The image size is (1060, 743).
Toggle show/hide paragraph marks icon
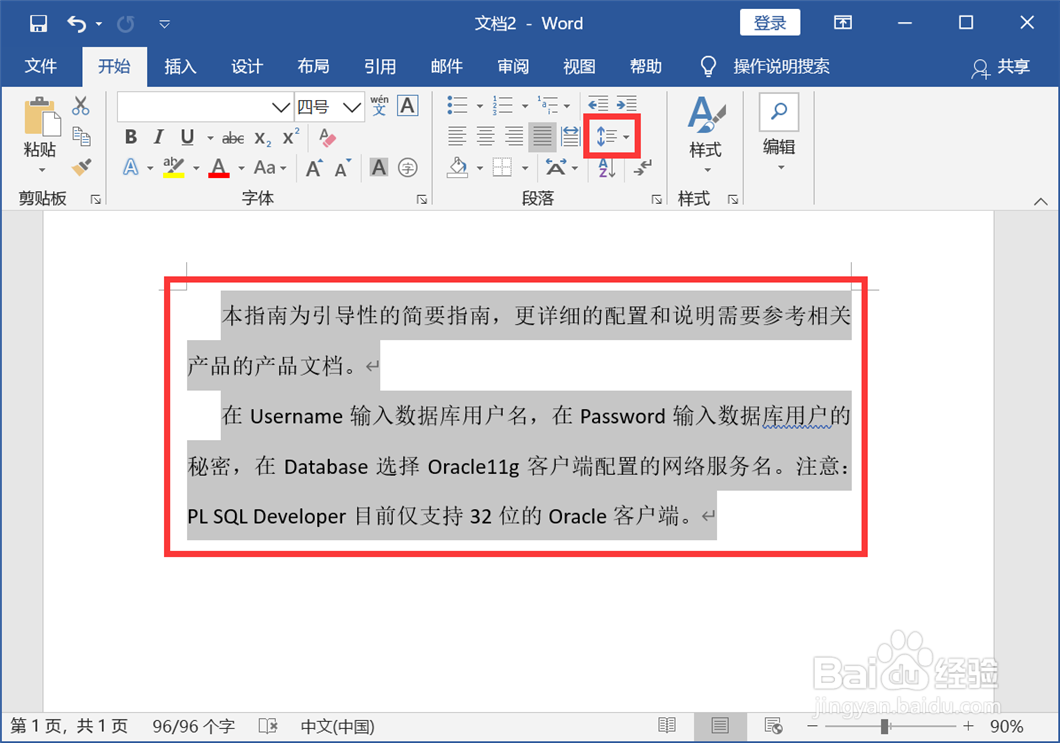click(x=643, y=167)
